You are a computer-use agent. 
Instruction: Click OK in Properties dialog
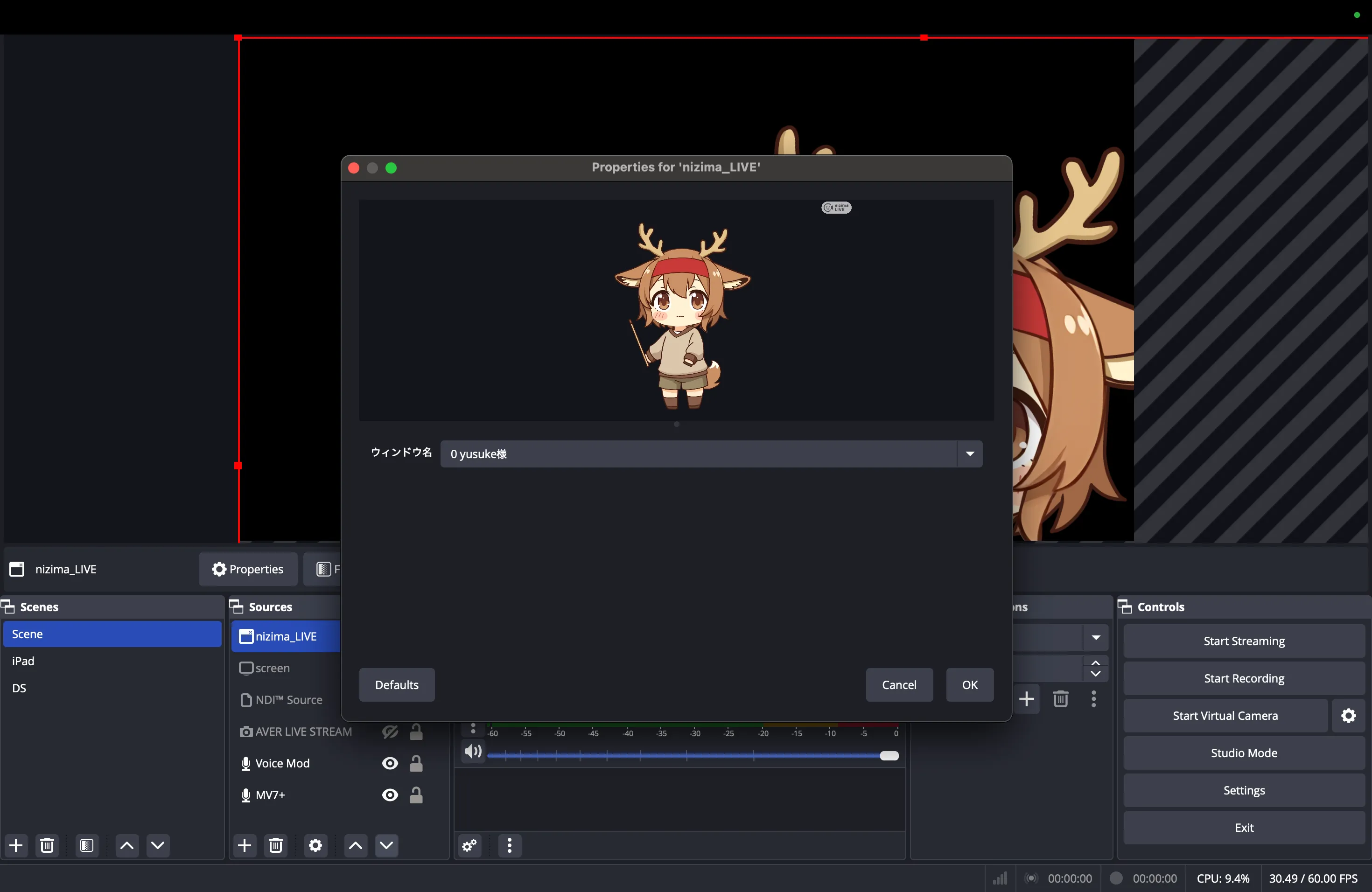[970, 684]
